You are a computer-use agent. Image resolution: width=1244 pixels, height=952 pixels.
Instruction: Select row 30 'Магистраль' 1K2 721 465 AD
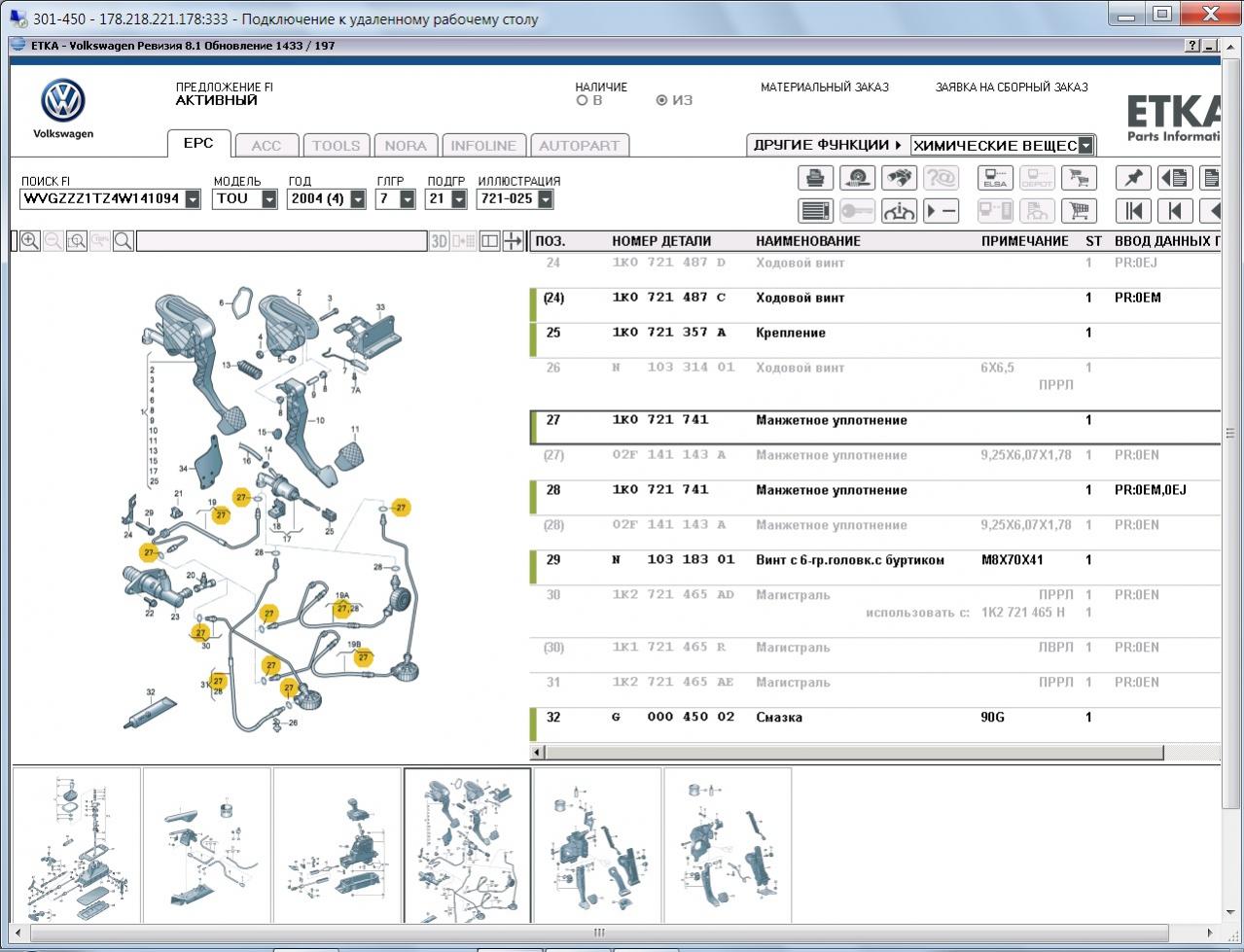coord(875,603)
